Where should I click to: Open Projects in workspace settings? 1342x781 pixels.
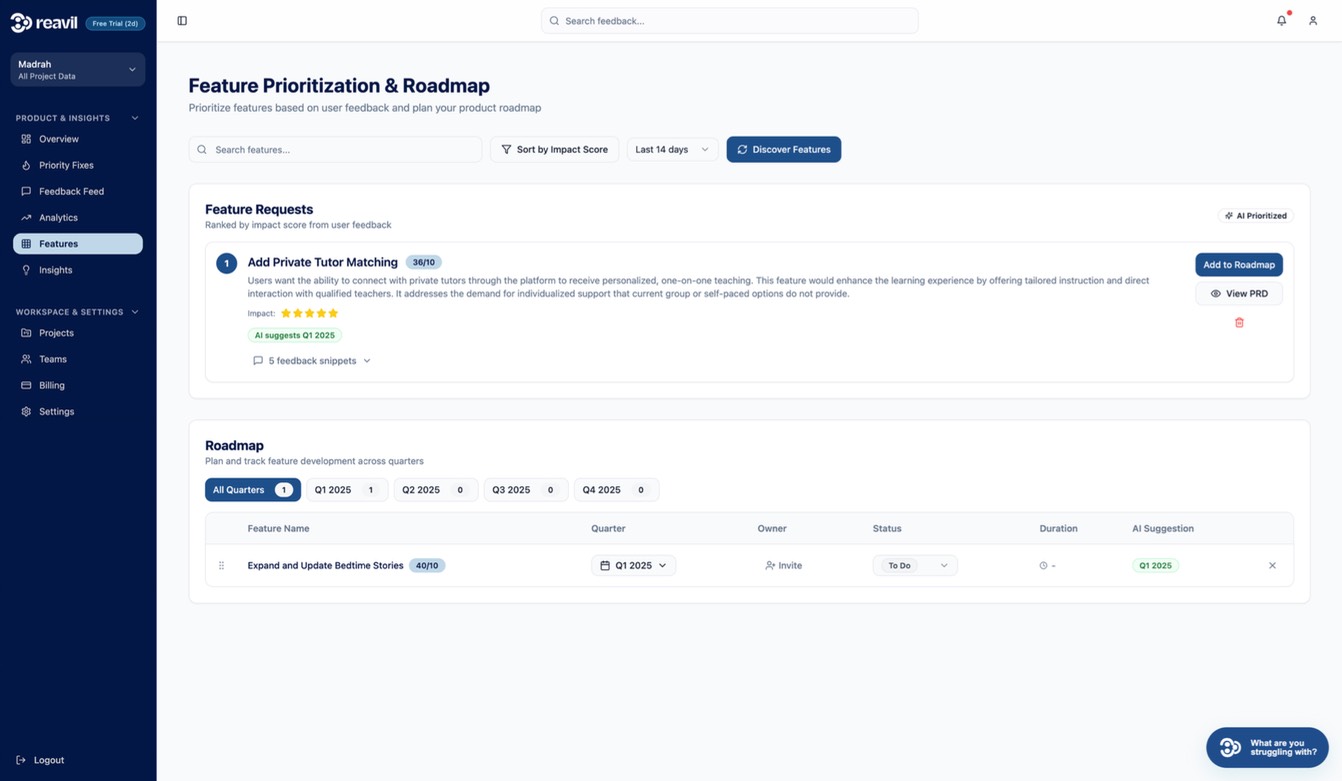point(78,333)
